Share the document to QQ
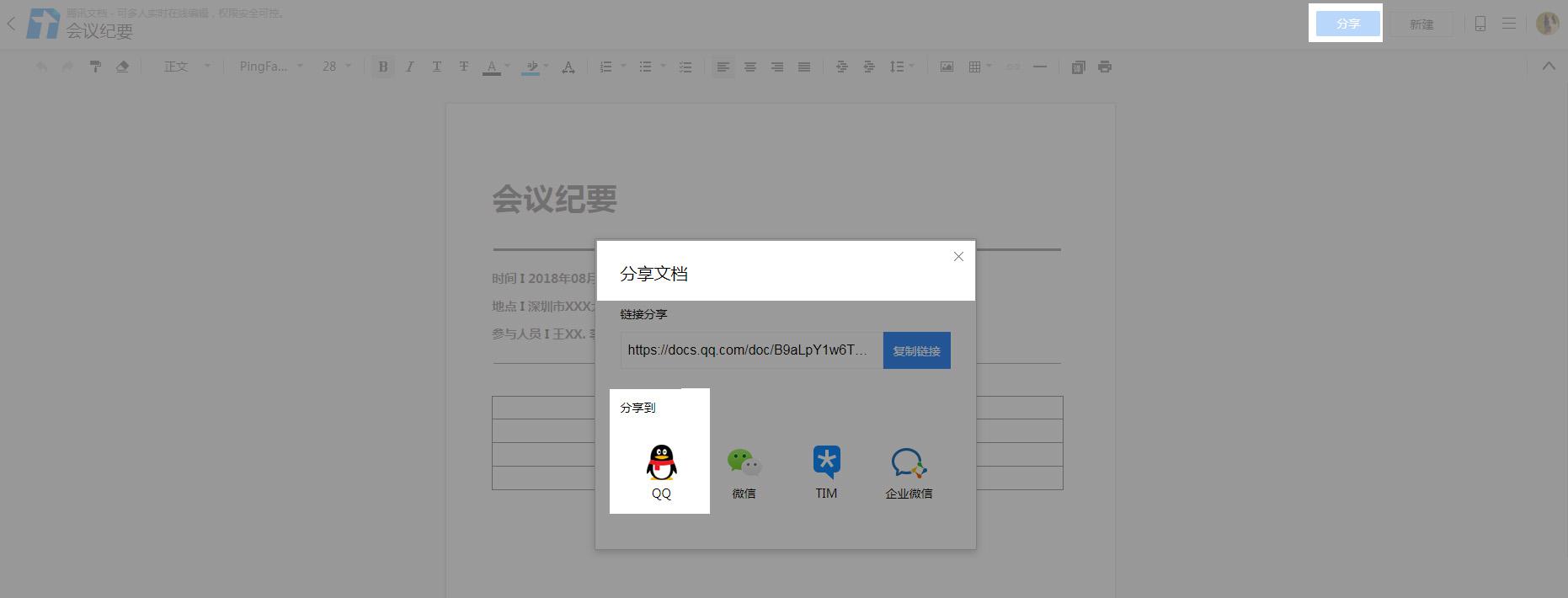The width and height of the screenshot is (1568, 598). (661, 472)
